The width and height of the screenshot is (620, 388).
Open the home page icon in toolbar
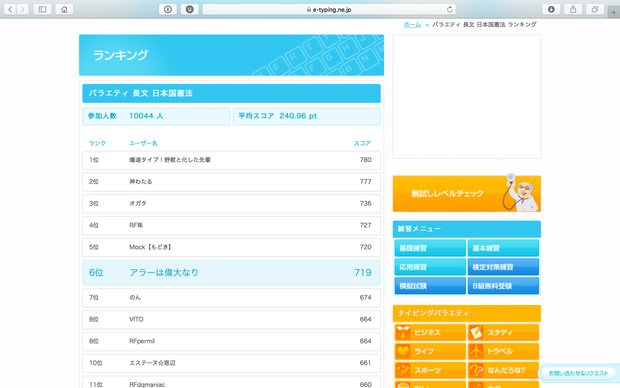pyautogui.click(x=64, y=9)
